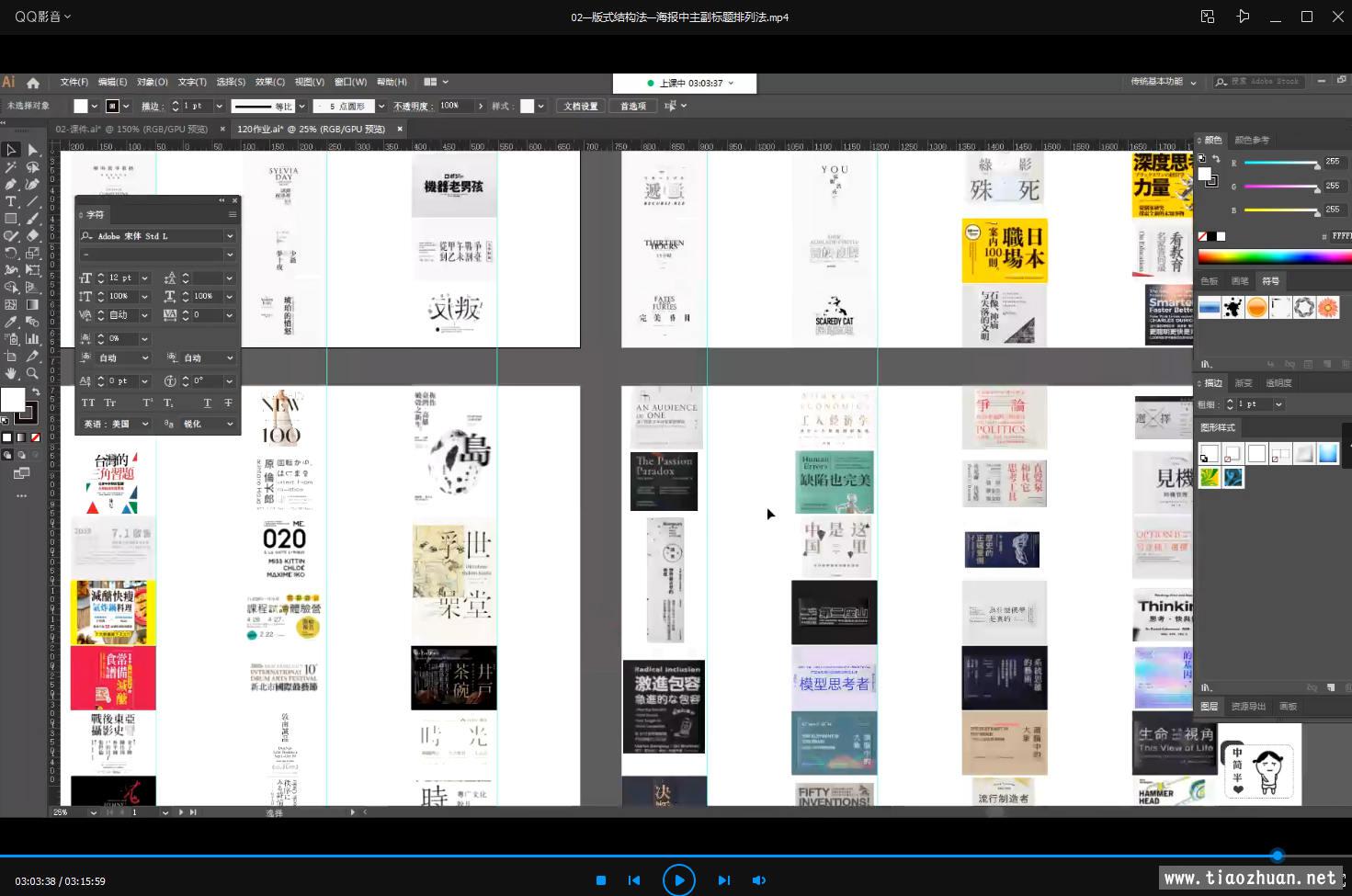The image size is (1352, 896).
Task: Click 文档设置 button
Action: [581, 106]
